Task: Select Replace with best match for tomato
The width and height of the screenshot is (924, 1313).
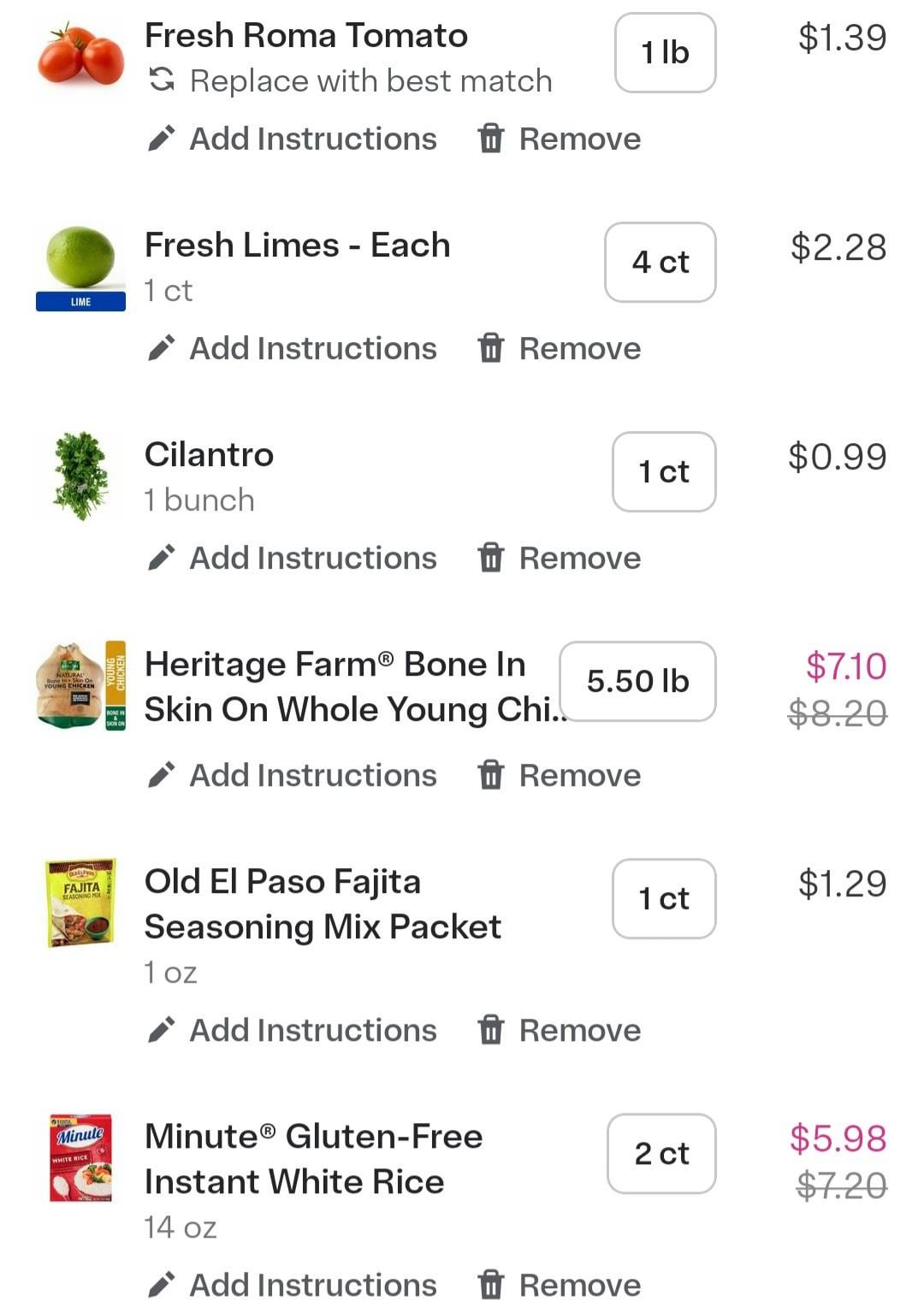Action: [370, 80]
